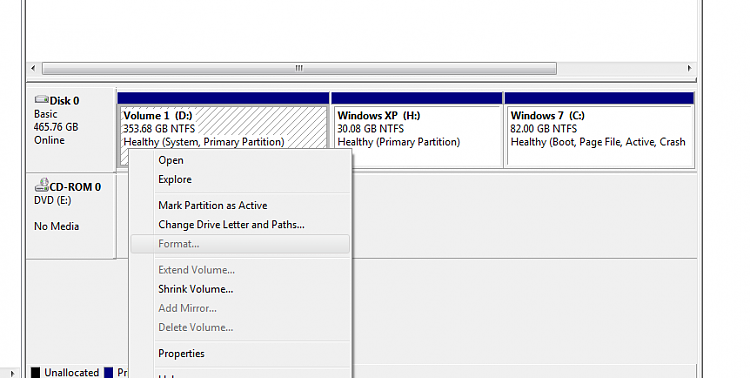Click the Unallocated legend label

[72, 372]
